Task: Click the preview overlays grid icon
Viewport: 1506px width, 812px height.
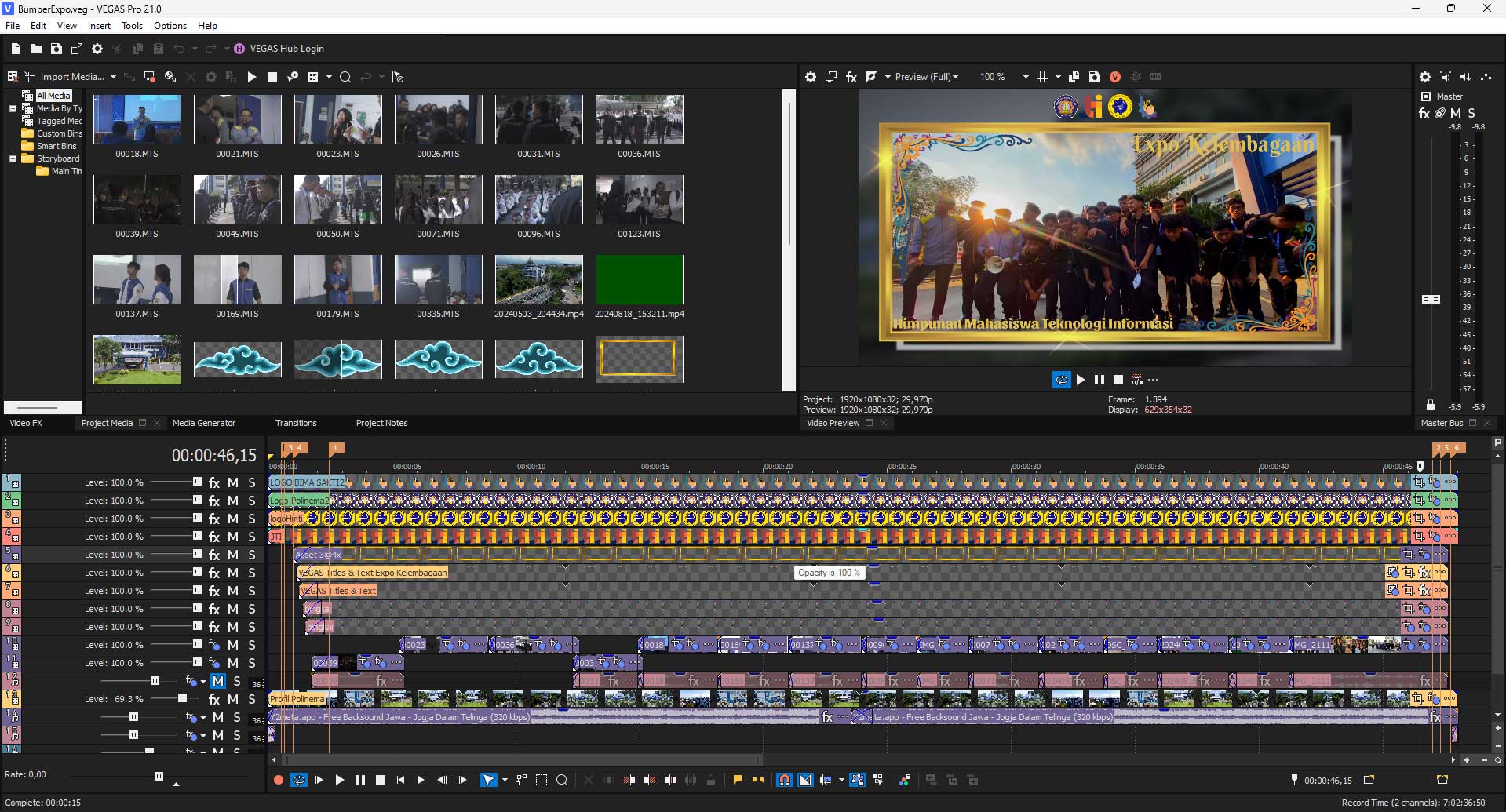Action: coord(1042,77)
